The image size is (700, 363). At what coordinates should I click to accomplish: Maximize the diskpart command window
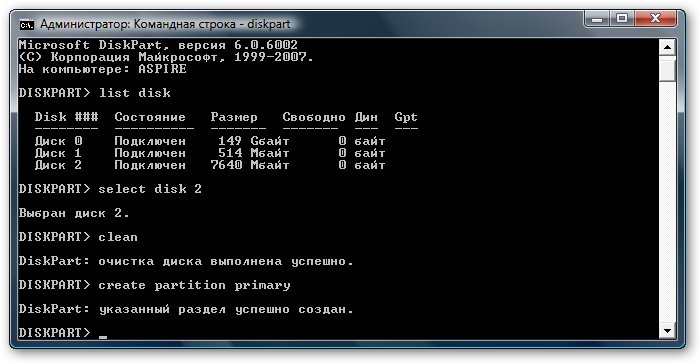pyautogui.click(x=622, y=19)
